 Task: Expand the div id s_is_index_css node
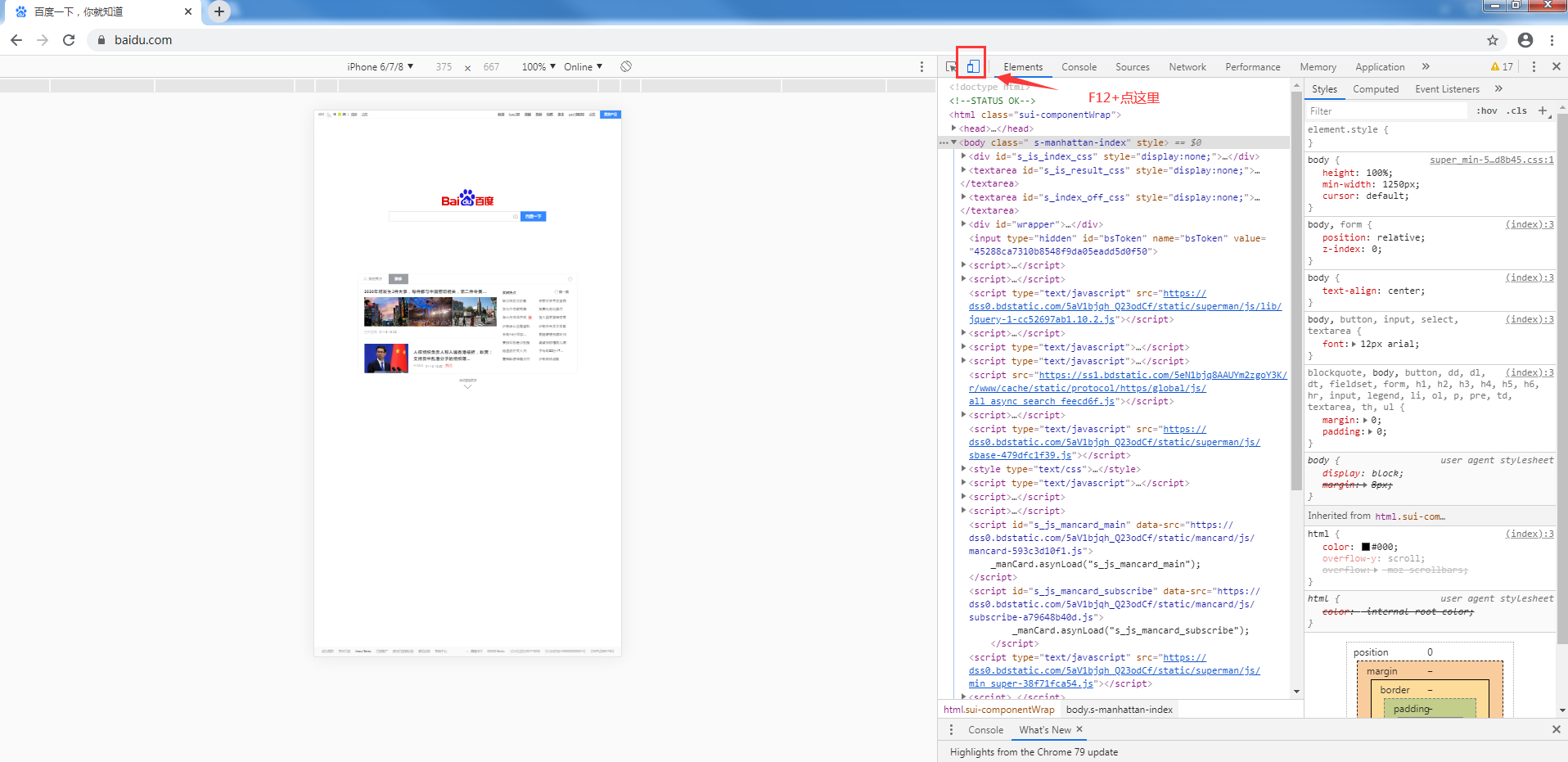click(x=964, y=156)
